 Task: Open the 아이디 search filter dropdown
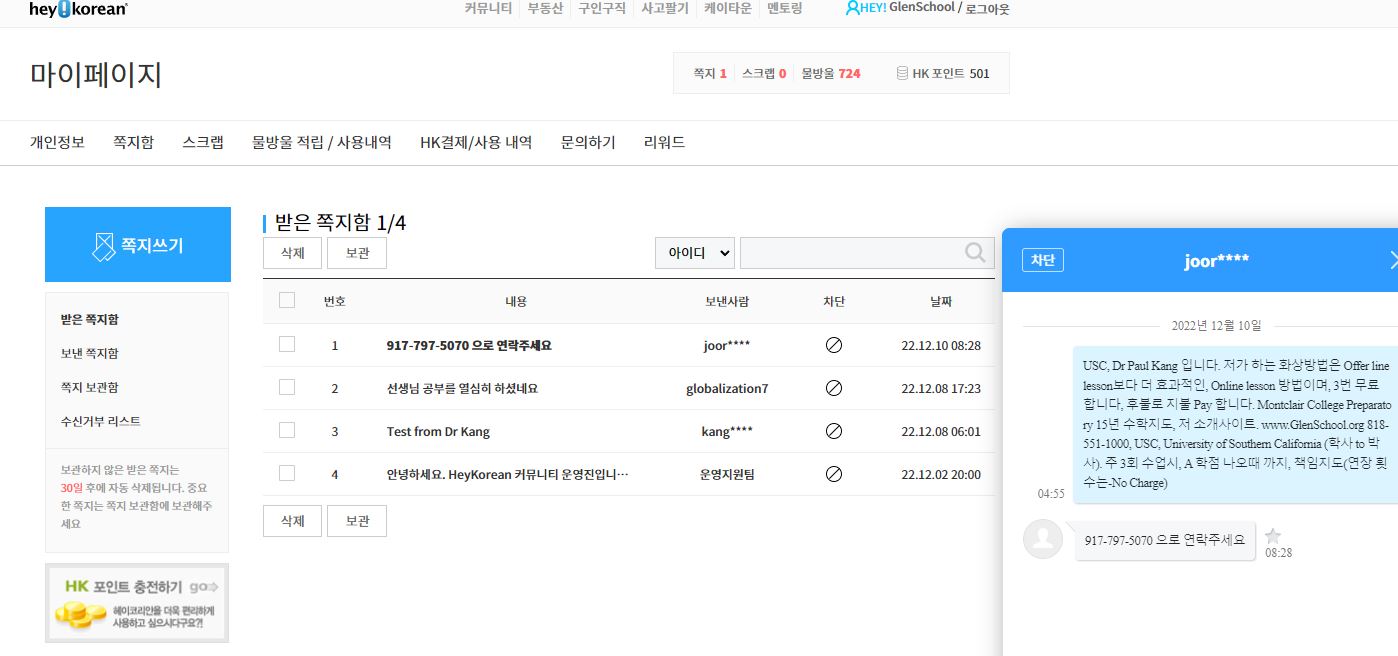click(695, 253)
